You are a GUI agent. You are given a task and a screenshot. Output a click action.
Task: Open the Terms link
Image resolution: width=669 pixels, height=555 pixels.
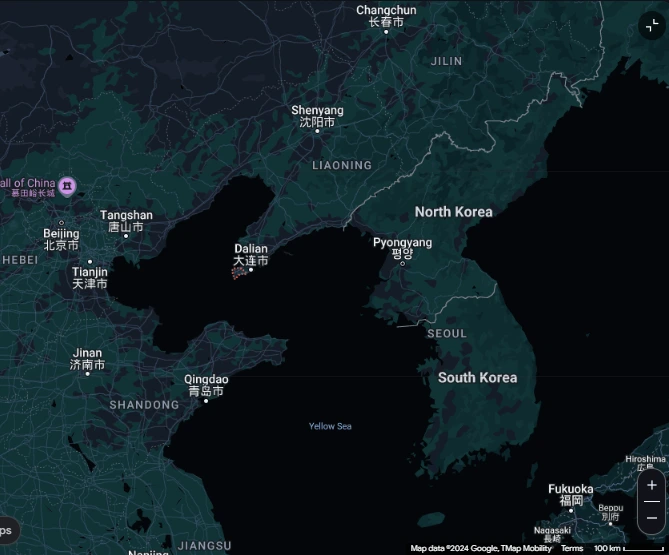pyautogui.click(x=572, y=548)
